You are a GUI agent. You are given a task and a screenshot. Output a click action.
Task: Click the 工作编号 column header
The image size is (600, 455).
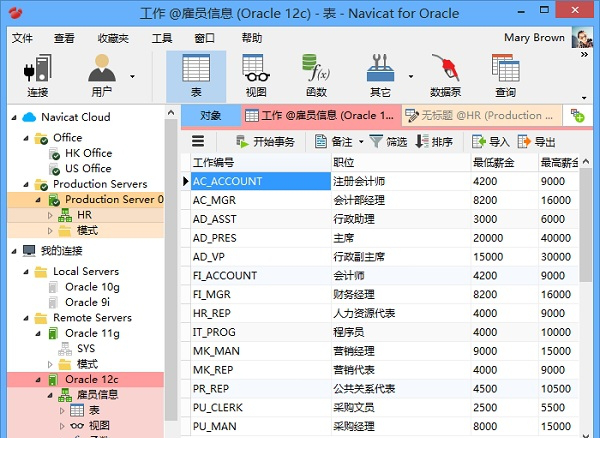(261, 163)
